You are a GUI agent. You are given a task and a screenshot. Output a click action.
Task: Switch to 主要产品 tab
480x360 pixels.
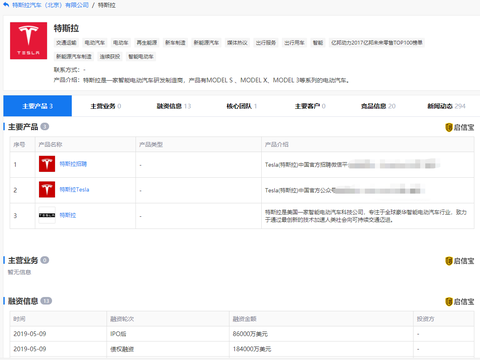[x=38, y=106]
